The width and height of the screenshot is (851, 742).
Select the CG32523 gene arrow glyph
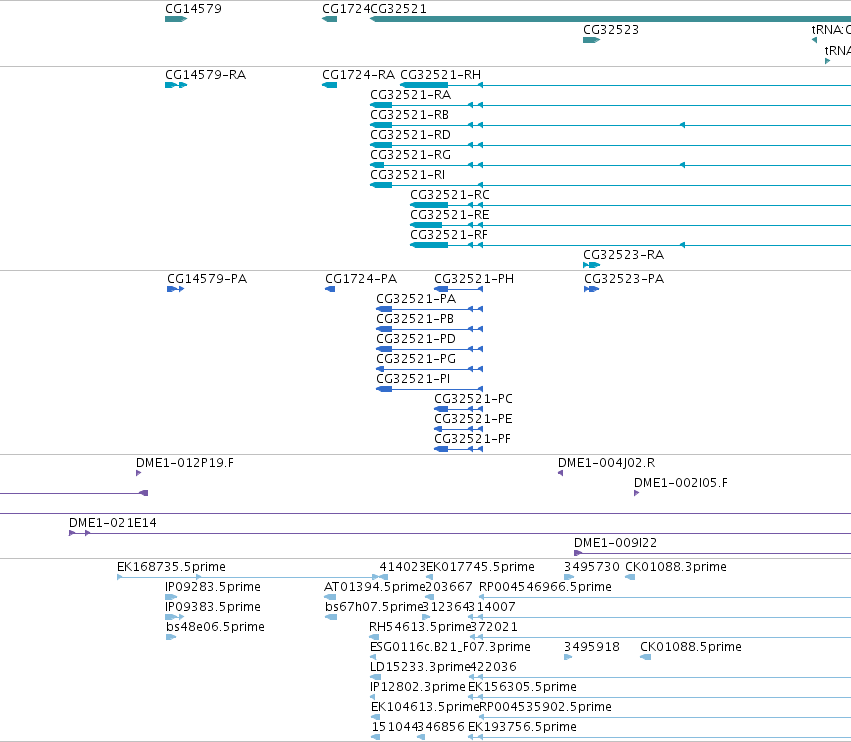click(x=591, y=40)
